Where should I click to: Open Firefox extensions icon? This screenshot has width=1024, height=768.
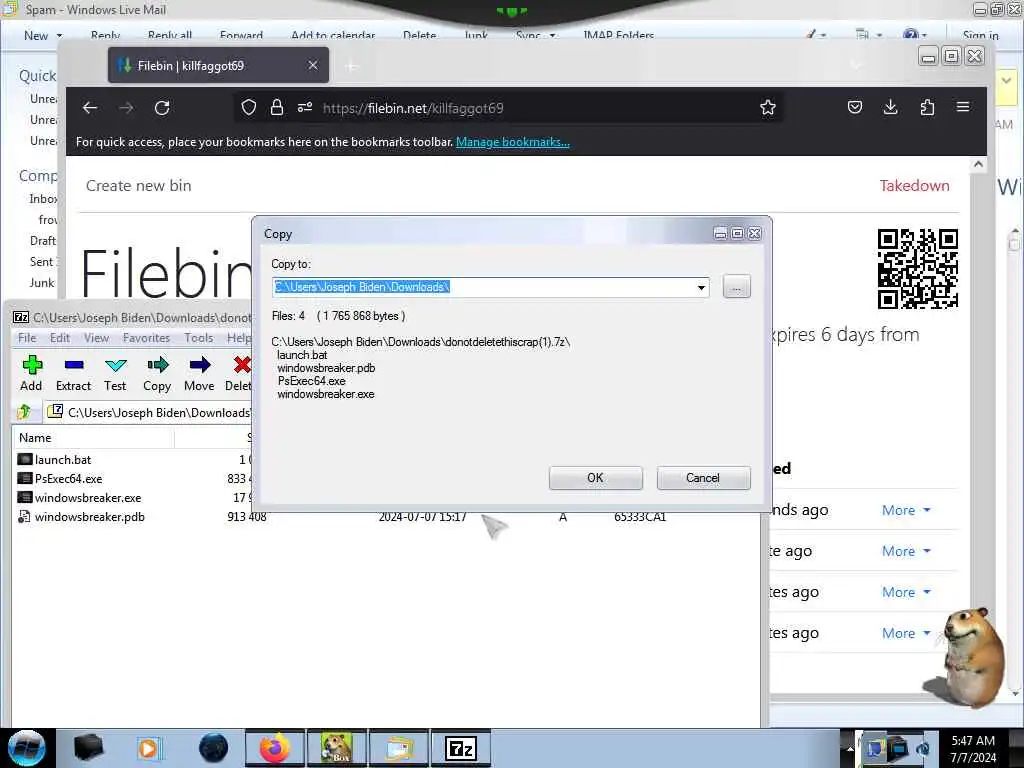click(927, 107)
